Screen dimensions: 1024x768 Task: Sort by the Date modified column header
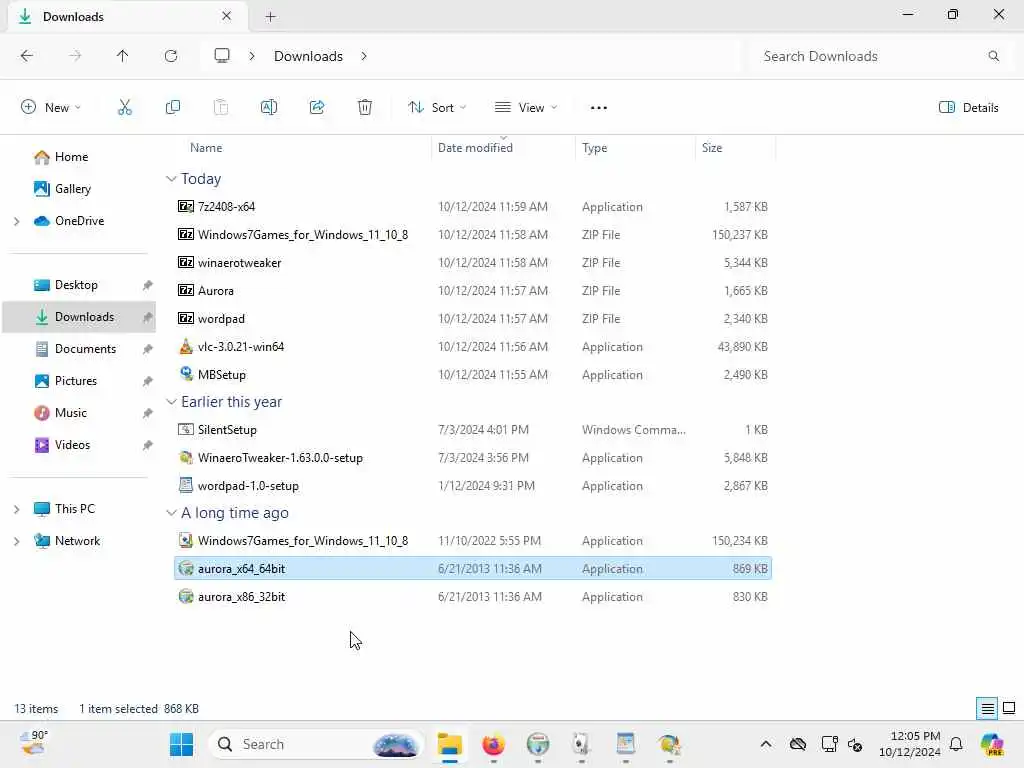[503, 148]
